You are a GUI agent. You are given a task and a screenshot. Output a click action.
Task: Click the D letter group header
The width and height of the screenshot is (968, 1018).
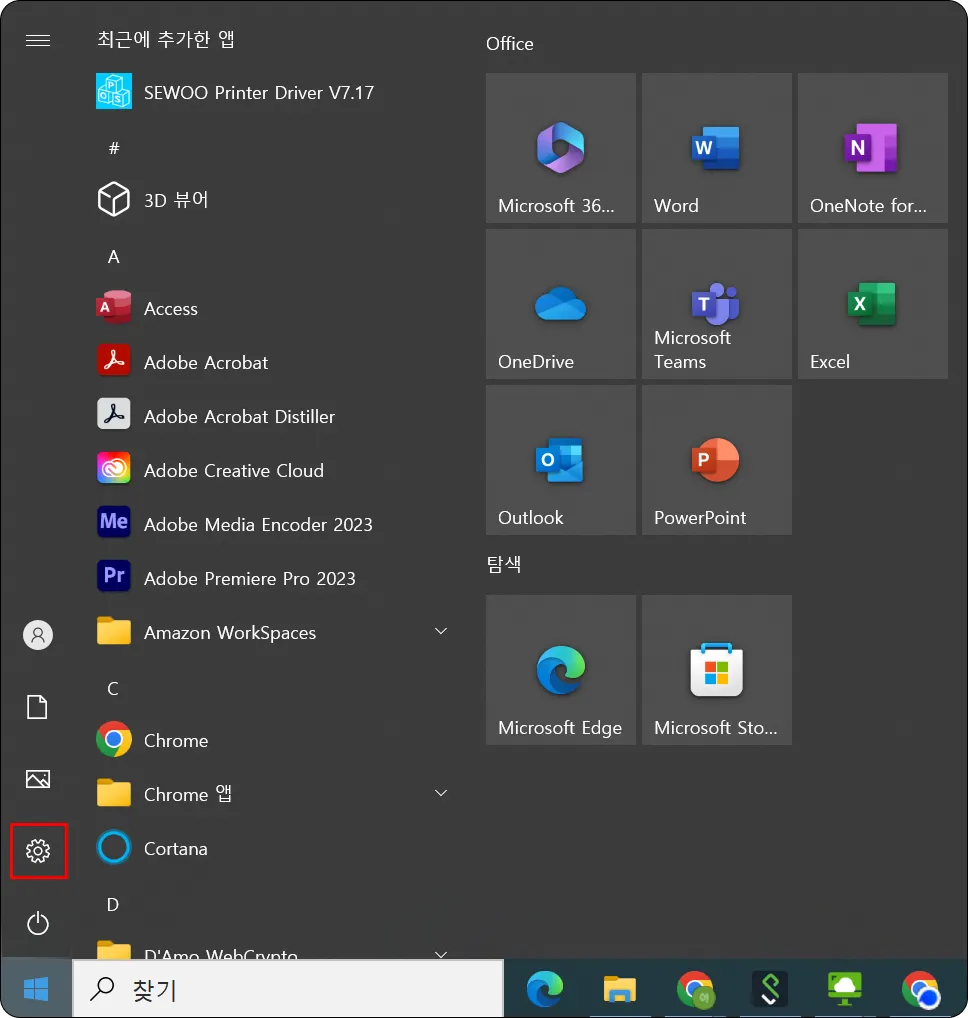[x=113, y=904]
